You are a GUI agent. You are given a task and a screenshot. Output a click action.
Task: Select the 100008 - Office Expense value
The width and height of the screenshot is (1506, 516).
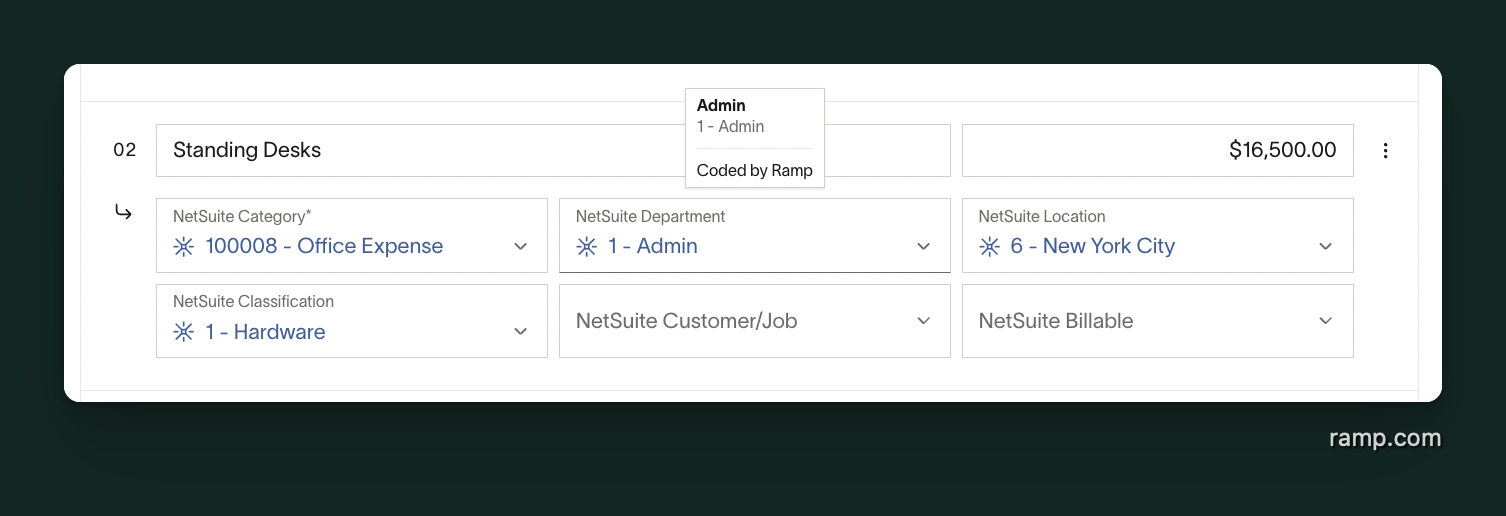coord(324,247)
